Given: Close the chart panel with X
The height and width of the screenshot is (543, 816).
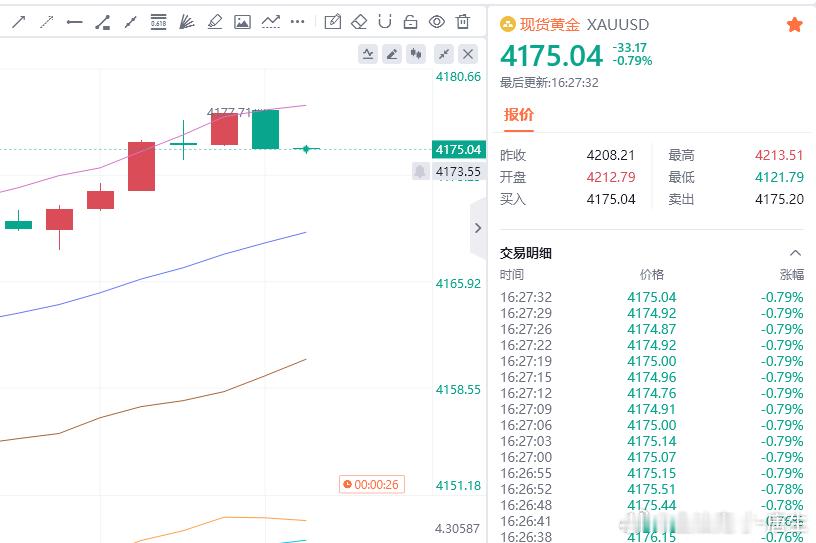Looking at the screenshot, I should pos(468,54).
